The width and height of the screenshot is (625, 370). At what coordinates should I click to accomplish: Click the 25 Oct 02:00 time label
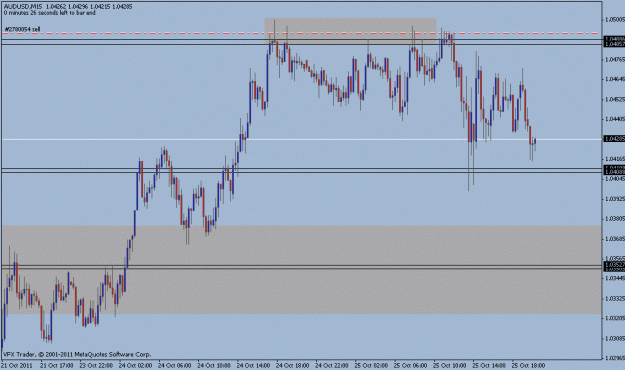[x=371, y=365]
